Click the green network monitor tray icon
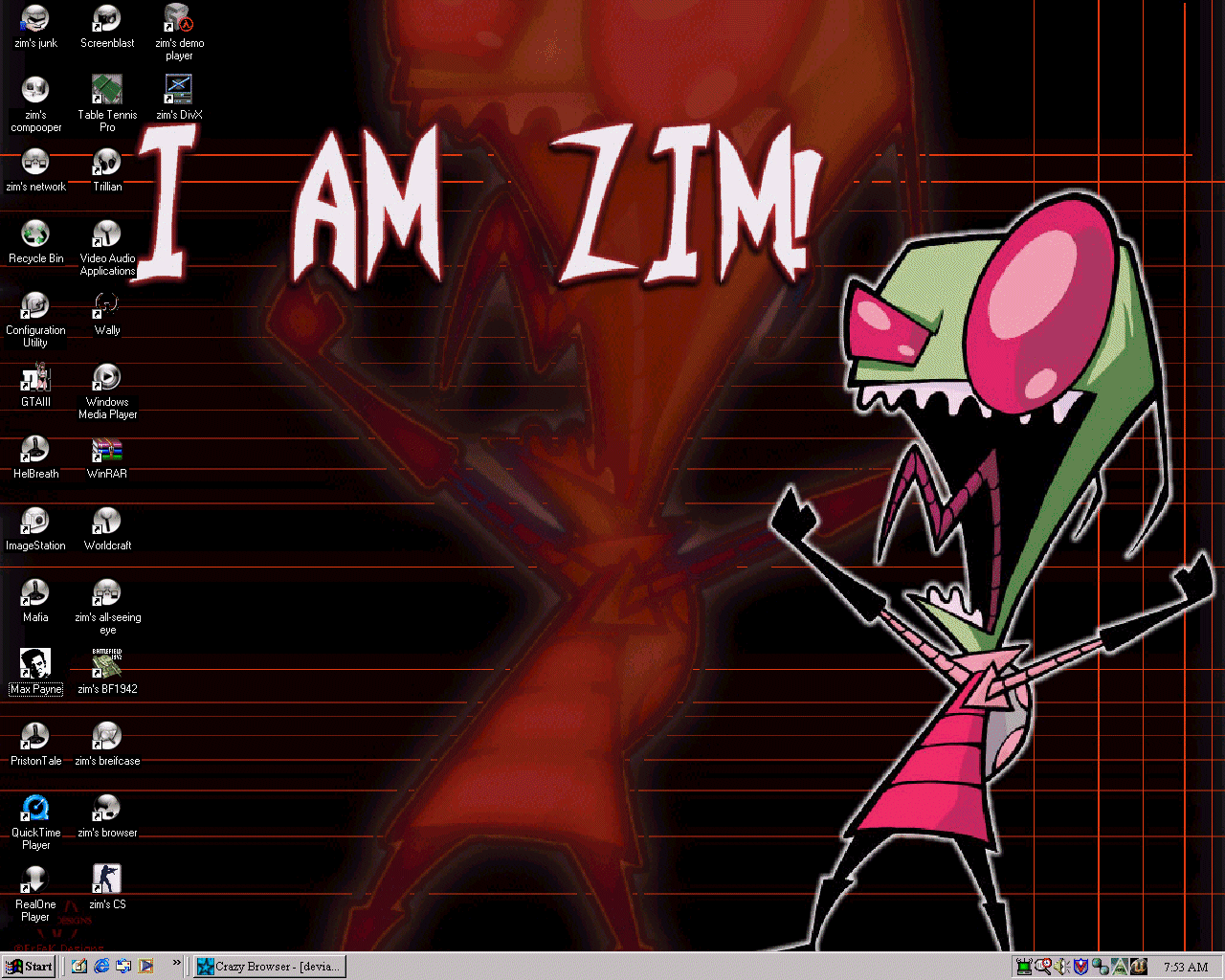Viewport: 1225px width, 980px height. tap(1024, 967)
